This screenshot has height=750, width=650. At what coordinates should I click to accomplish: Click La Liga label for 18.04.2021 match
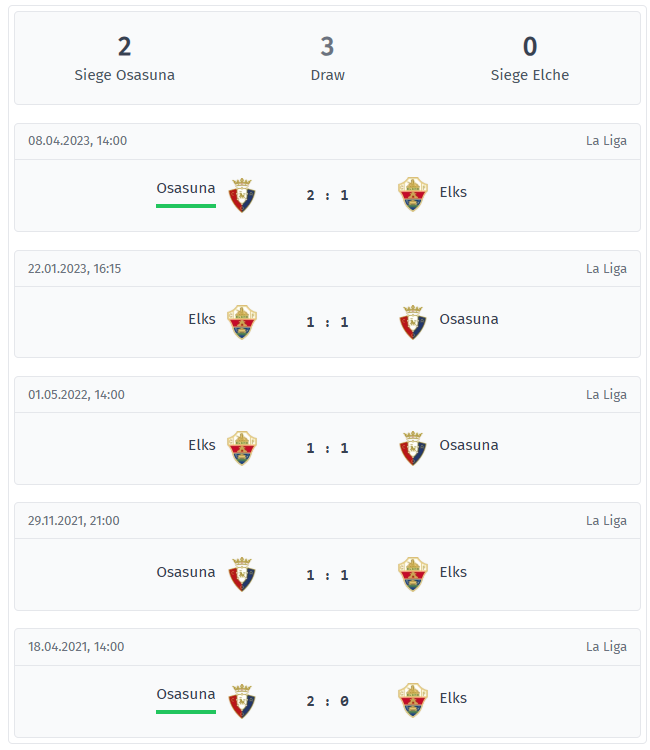coord(606,647)
